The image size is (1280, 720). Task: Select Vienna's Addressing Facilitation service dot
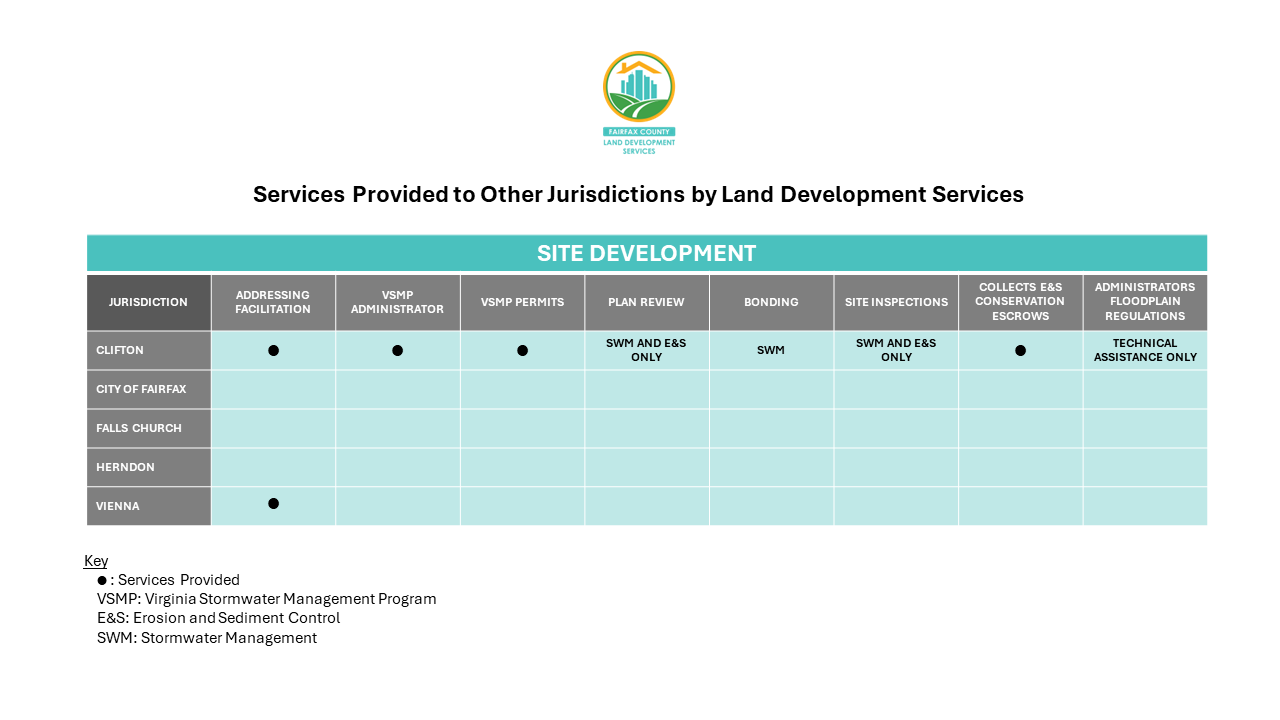coord(273,504)
